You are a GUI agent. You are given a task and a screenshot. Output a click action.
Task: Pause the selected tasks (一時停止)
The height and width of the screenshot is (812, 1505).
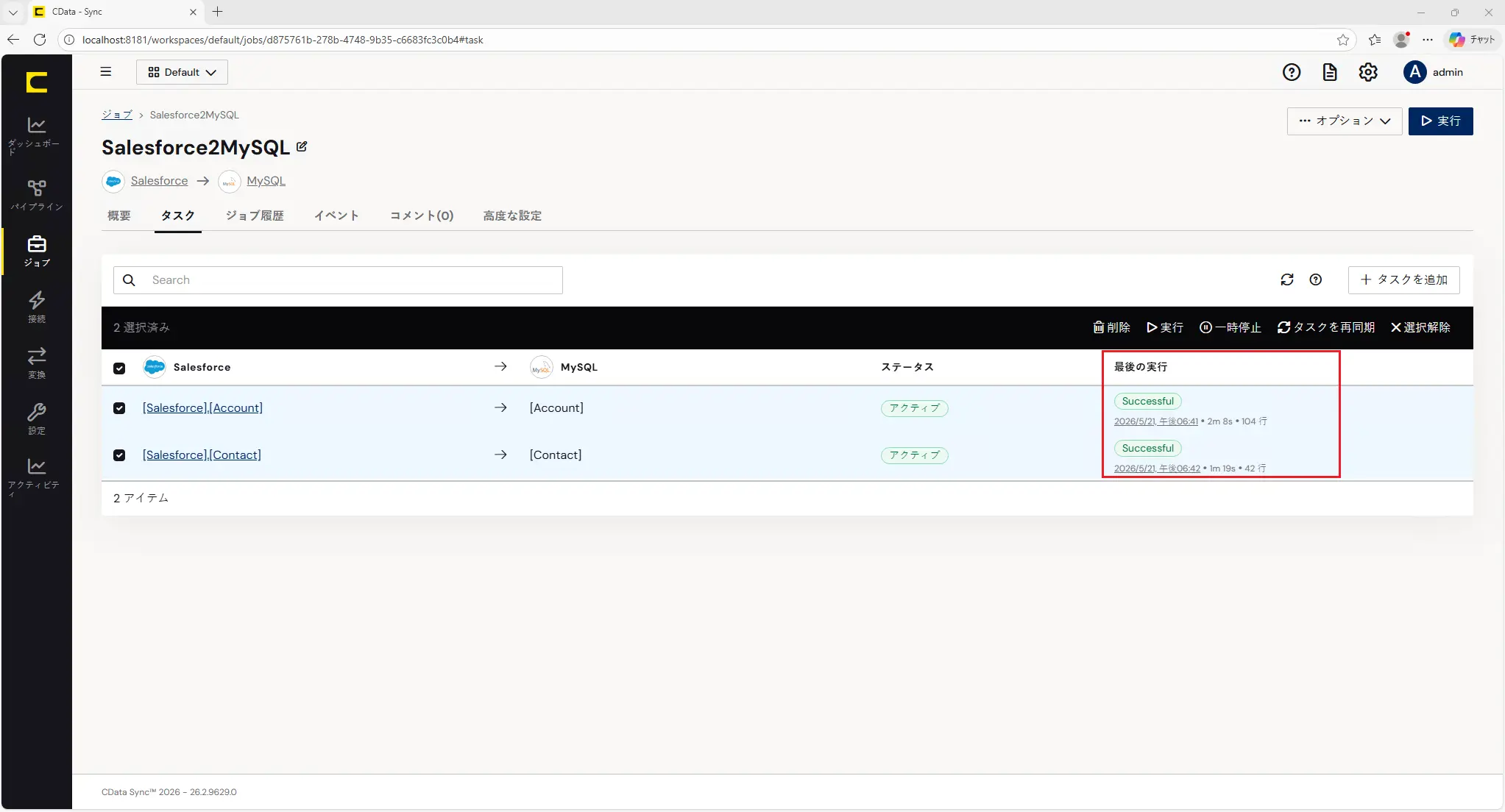click(x=1230, y=327)
